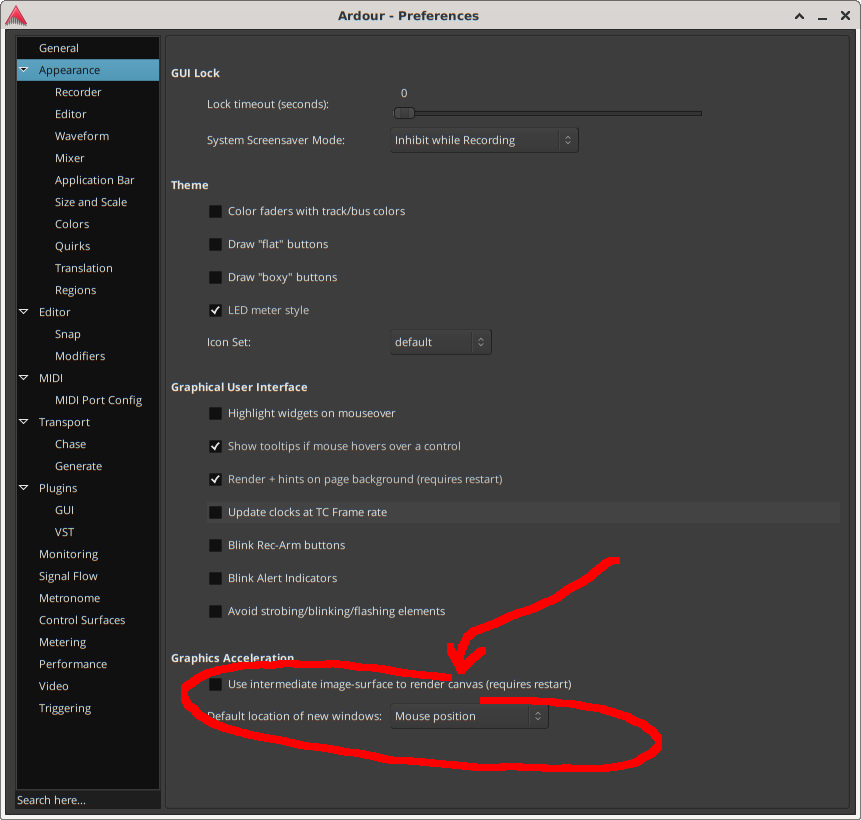Collapse the Editor tree section
The image size is (861, 820).
click(x=24, y=312)
